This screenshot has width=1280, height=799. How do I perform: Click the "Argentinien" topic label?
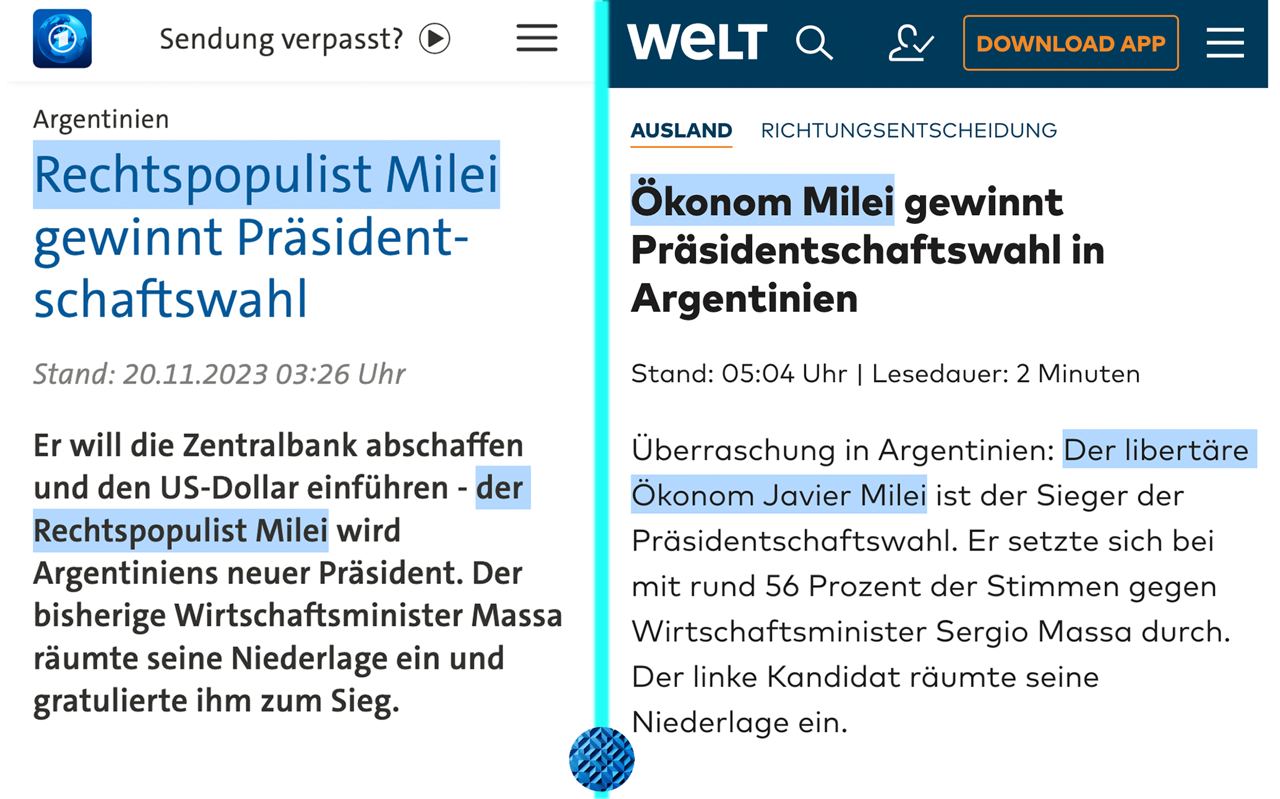click(x=101, y=119)
